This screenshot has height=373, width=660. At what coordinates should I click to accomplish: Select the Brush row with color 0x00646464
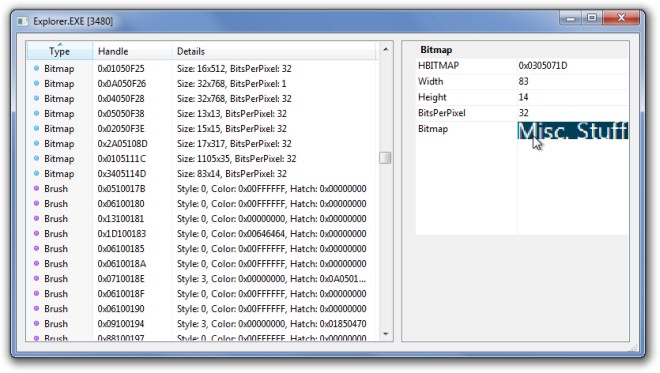click(202, 233)
